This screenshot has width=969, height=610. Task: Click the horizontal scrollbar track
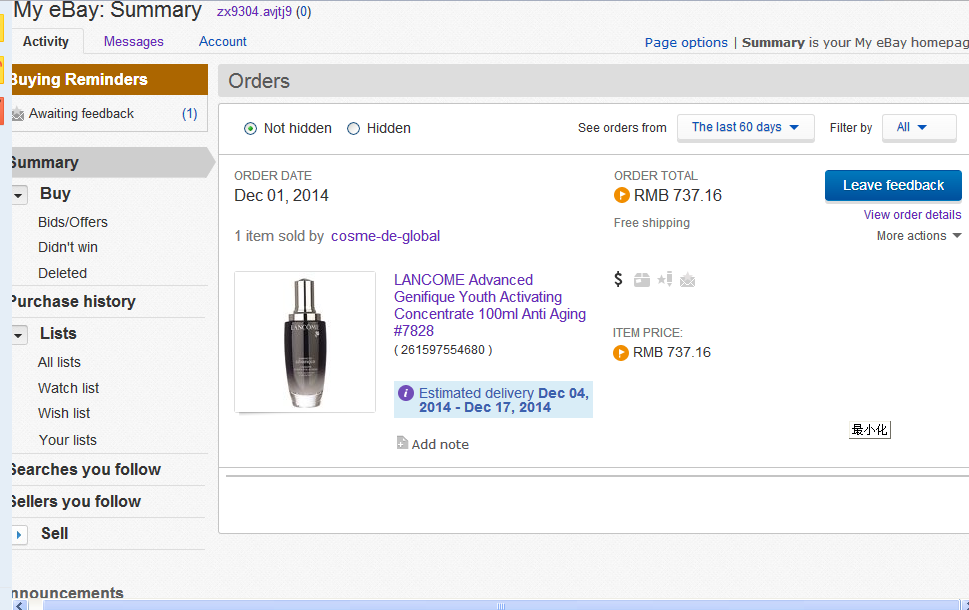click(x=501, y=605)
